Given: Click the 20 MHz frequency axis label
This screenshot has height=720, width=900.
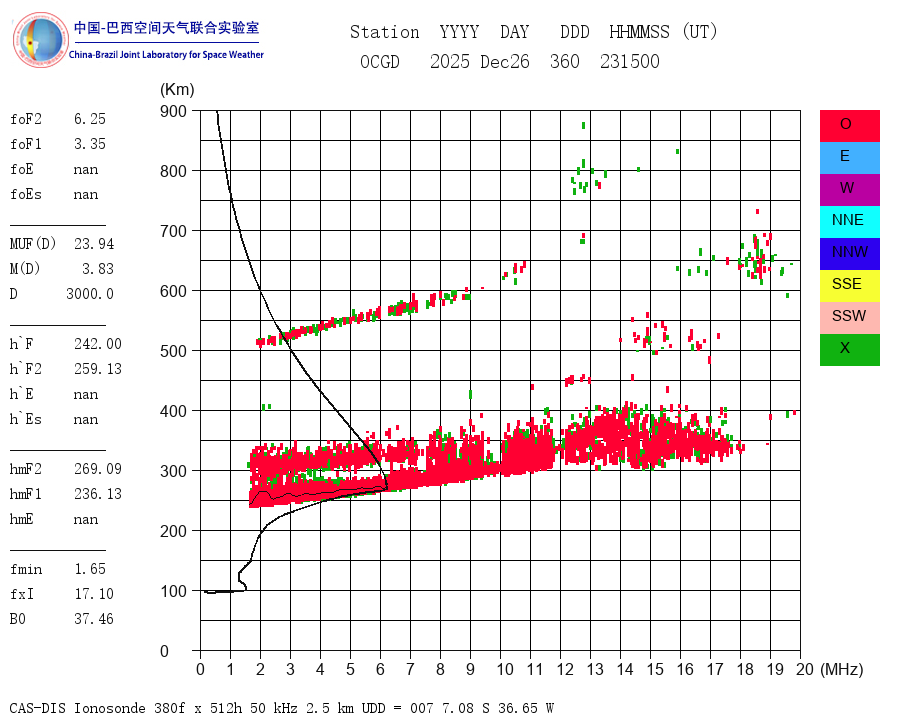Looking at the screenshot, I should 805,669.
